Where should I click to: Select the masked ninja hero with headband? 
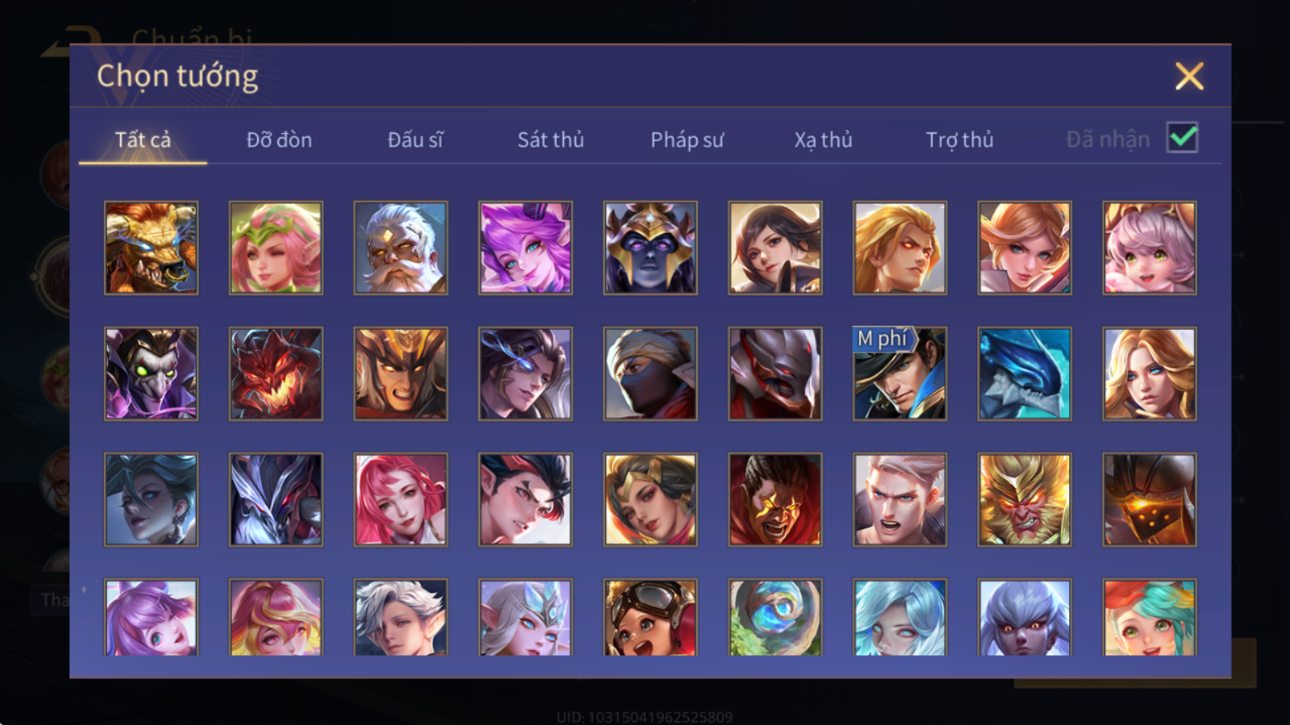[650, 374]
